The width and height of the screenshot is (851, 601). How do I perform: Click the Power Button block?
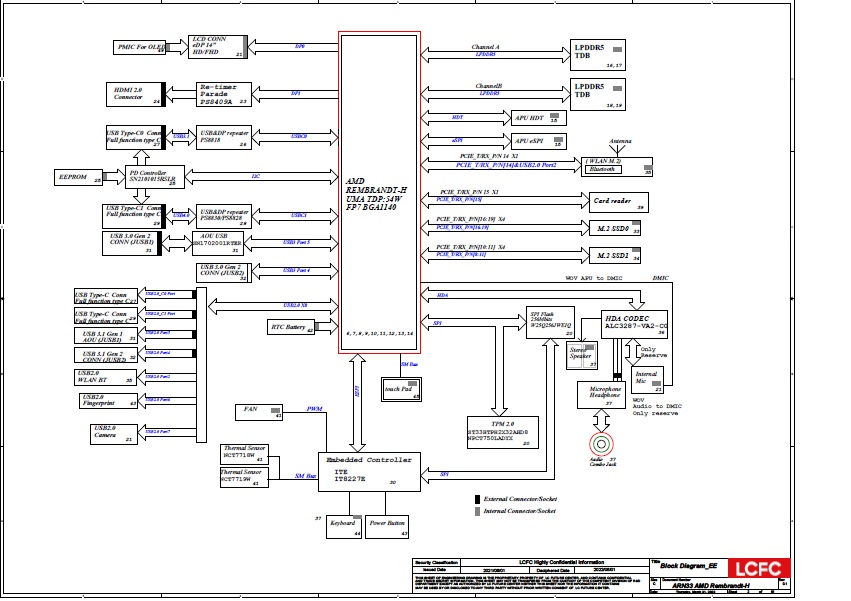(387, 527)
